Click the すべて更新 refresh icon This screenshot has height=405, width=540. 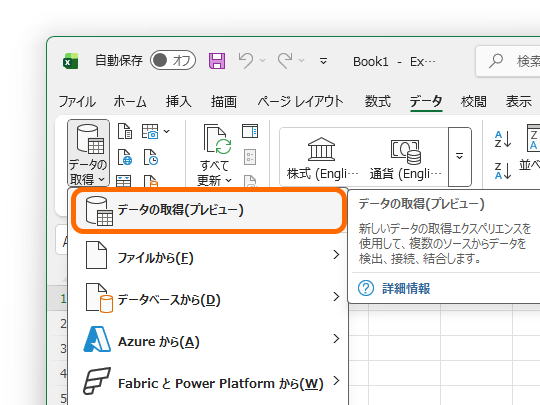click(x=217, y=139)
